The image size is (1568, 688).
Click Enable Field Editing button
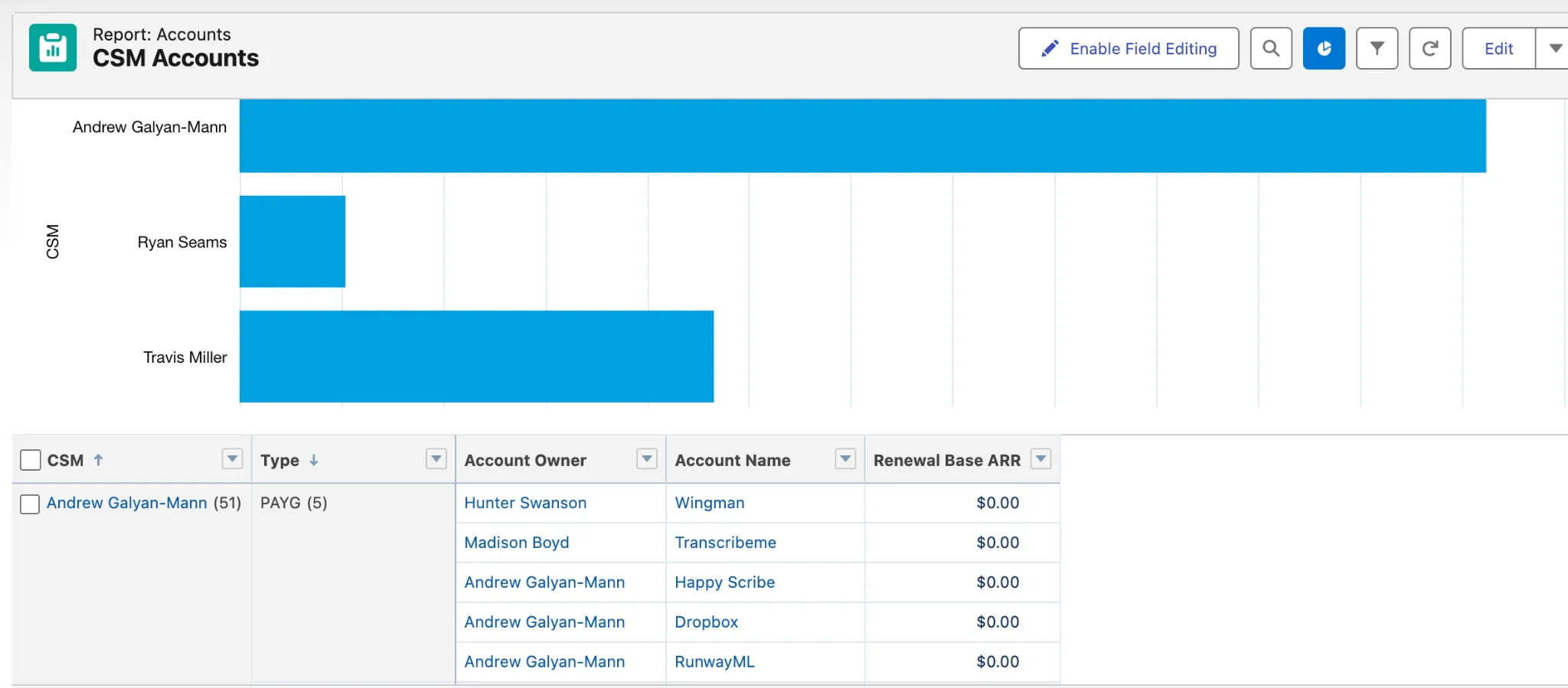pos(1129,49)
